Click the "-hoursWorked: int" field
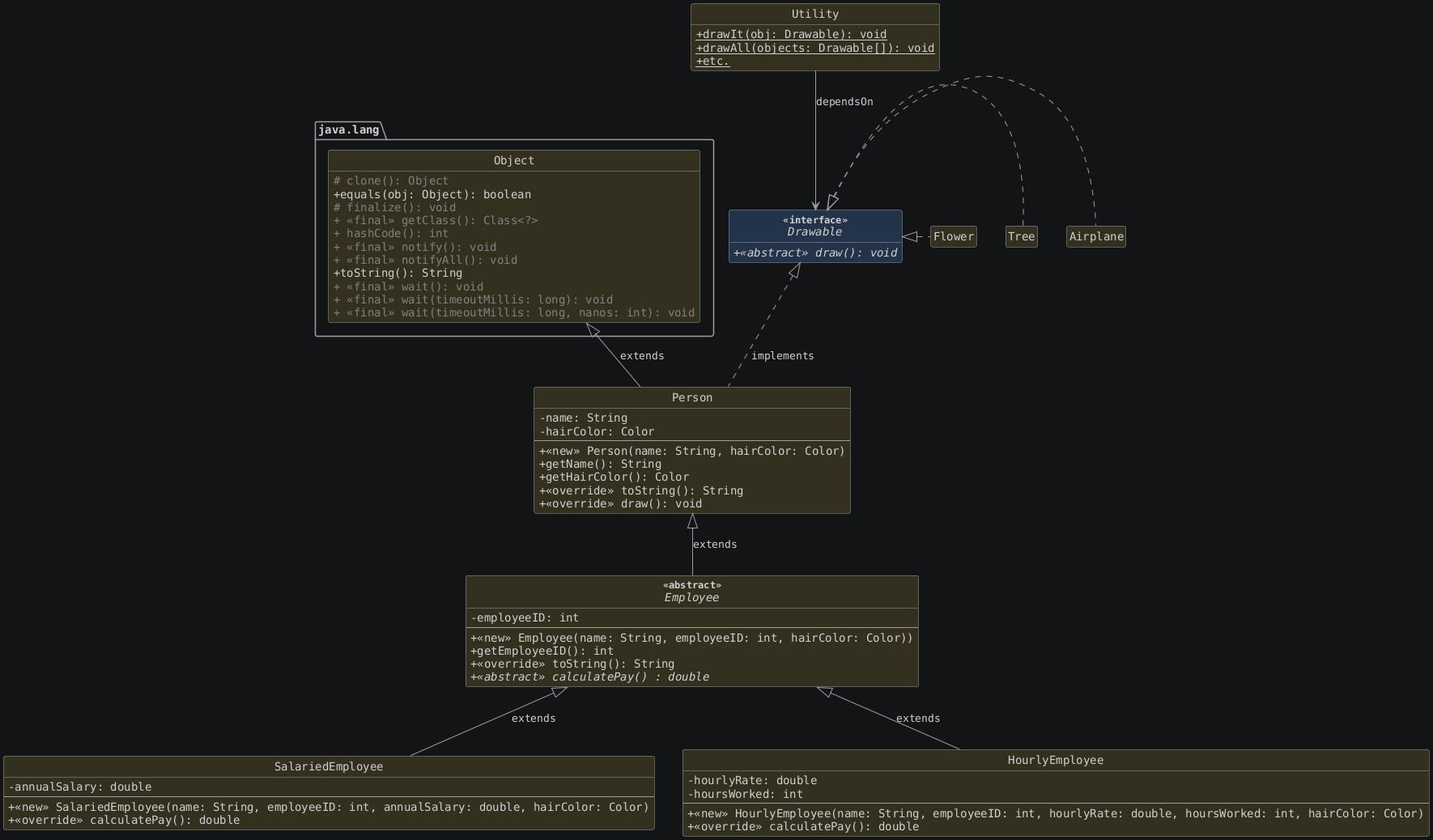1433x840 pixels. tap(746, 795)
